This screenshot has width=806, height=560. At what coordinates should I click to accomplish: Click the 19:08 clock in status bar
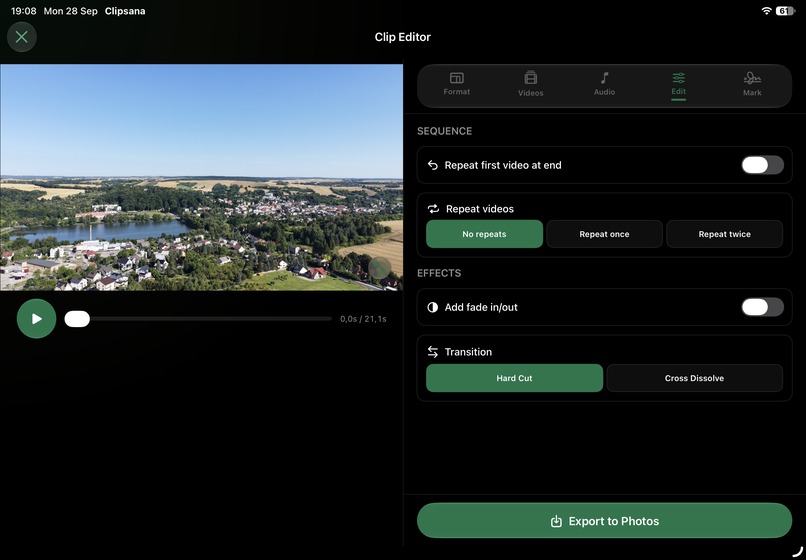(x=24, y=11)
